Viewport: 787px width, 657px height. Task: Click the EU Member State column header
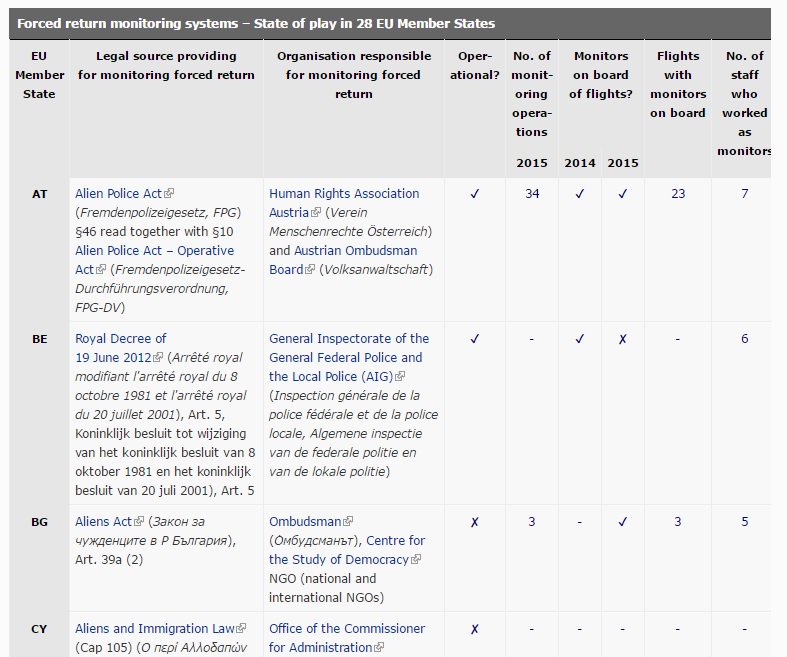click(x=39, y=75)
